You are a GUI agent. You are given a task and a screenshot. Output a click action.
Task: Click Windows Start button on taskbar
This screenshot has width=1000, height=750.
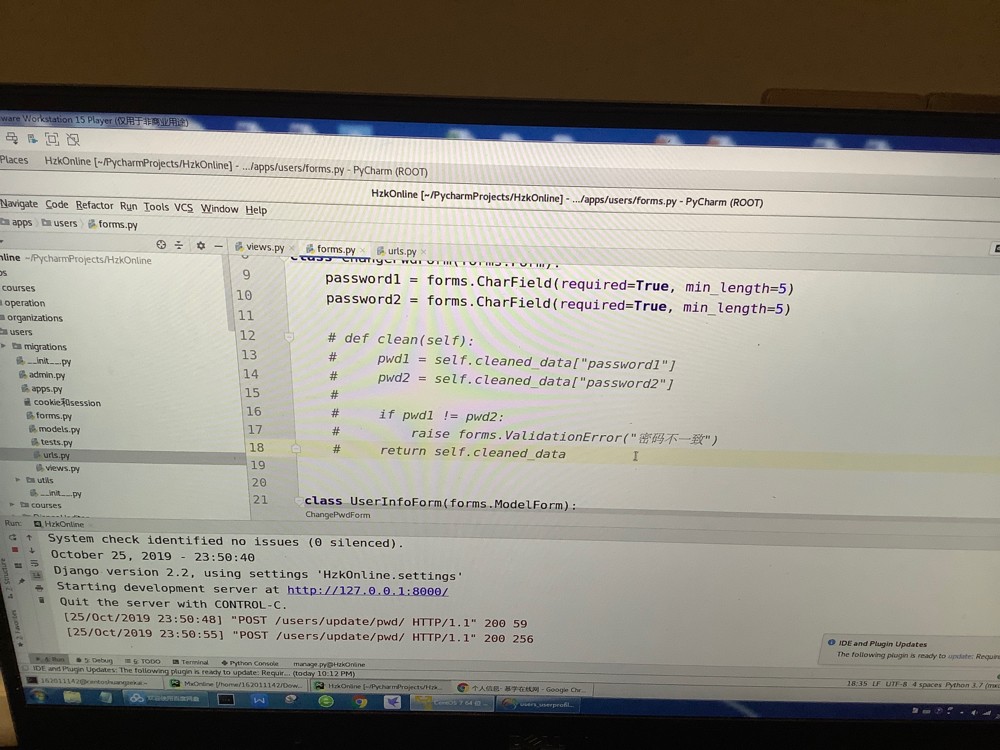40,696
